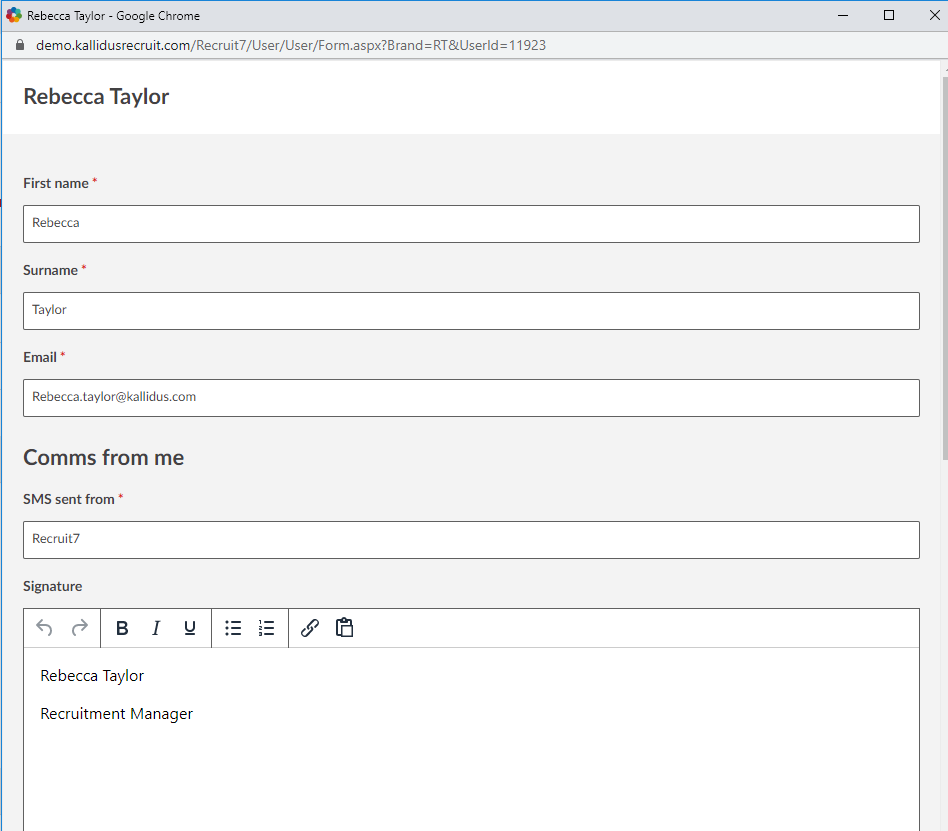948x831 pixels.
Task: View site info via padlock icon
Action: [x=19, y=45]
